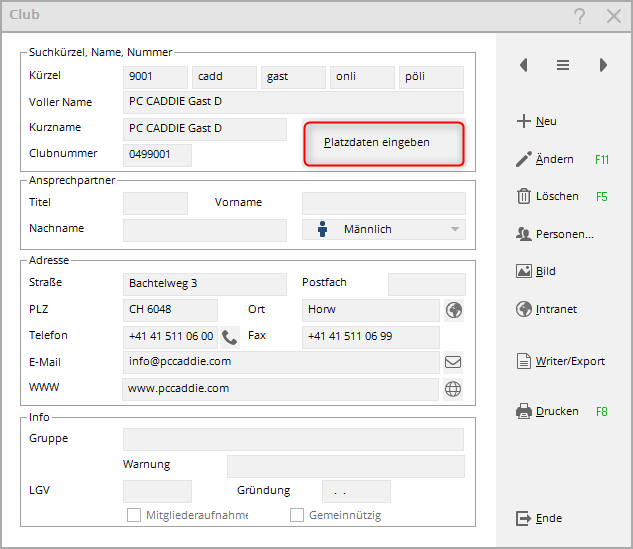The height and width of the screenshot is (549, 633).
Task: Click the help question mark icon
Action: click(579, 16)
